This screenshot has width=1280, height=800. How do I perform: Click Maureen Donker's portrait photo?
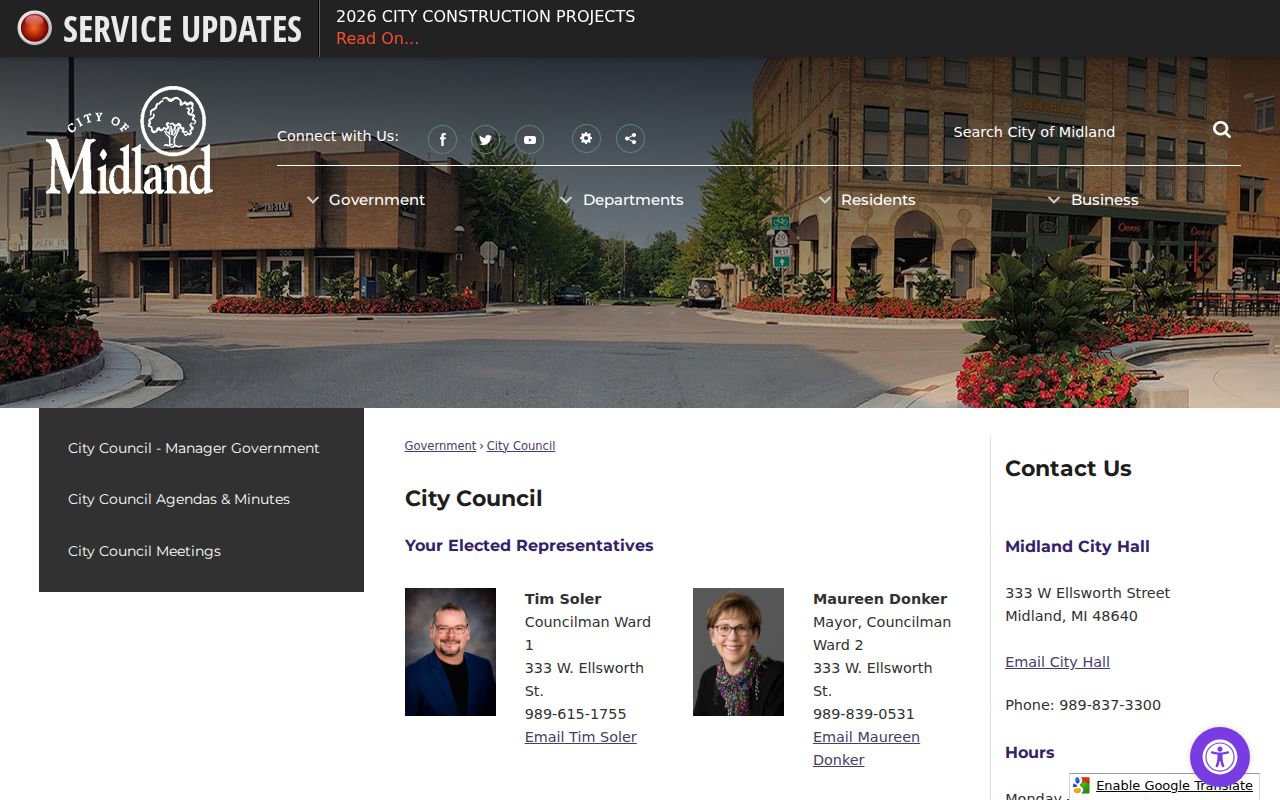click(x=738, y=652)
